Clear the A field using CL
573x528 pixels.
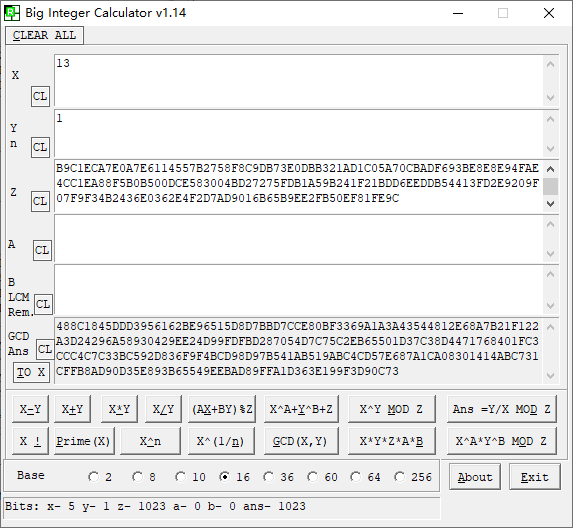coord(42,250)
